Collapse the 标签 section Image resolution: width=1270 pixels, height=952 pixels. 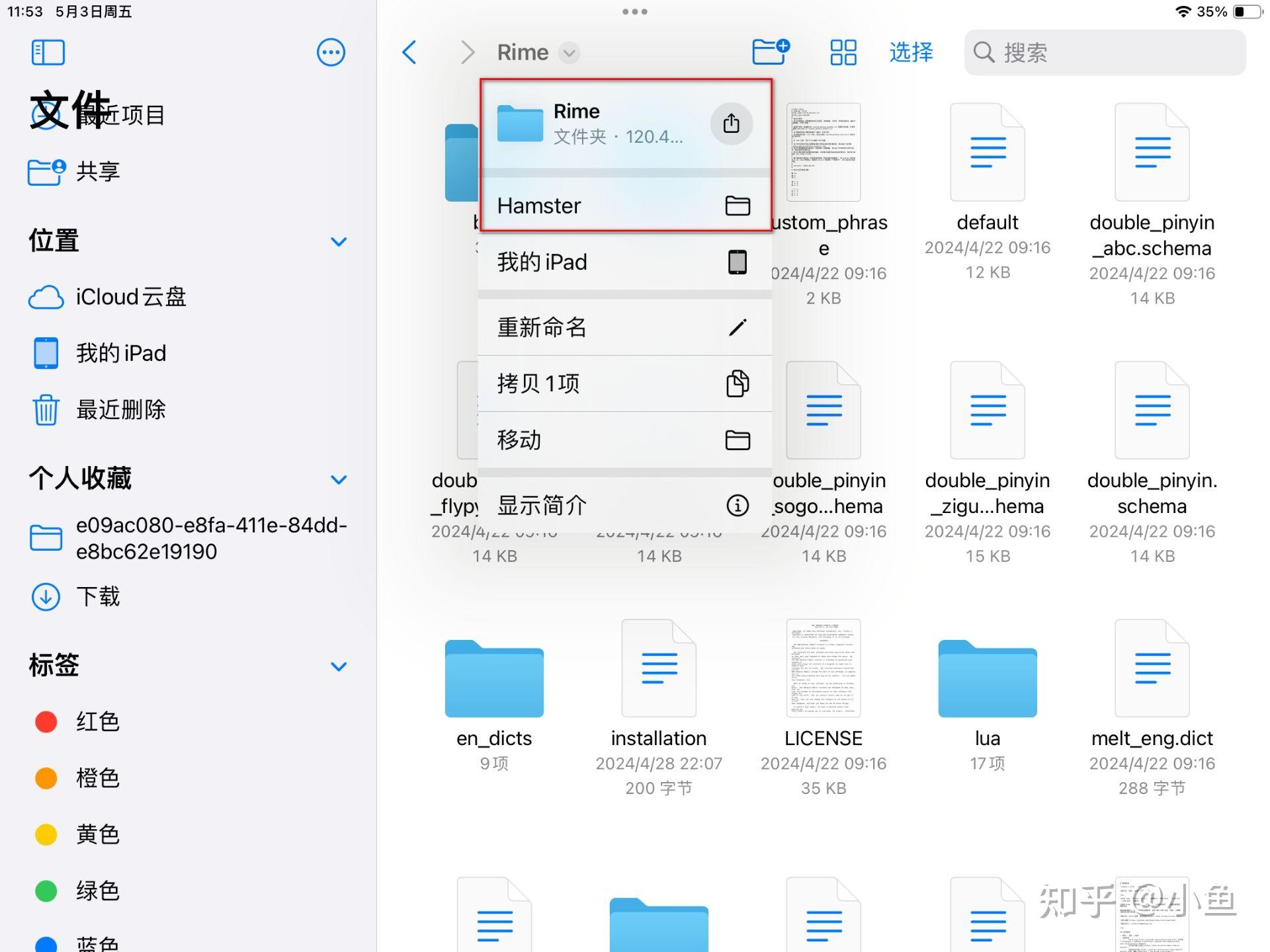(x=339, y=666)
